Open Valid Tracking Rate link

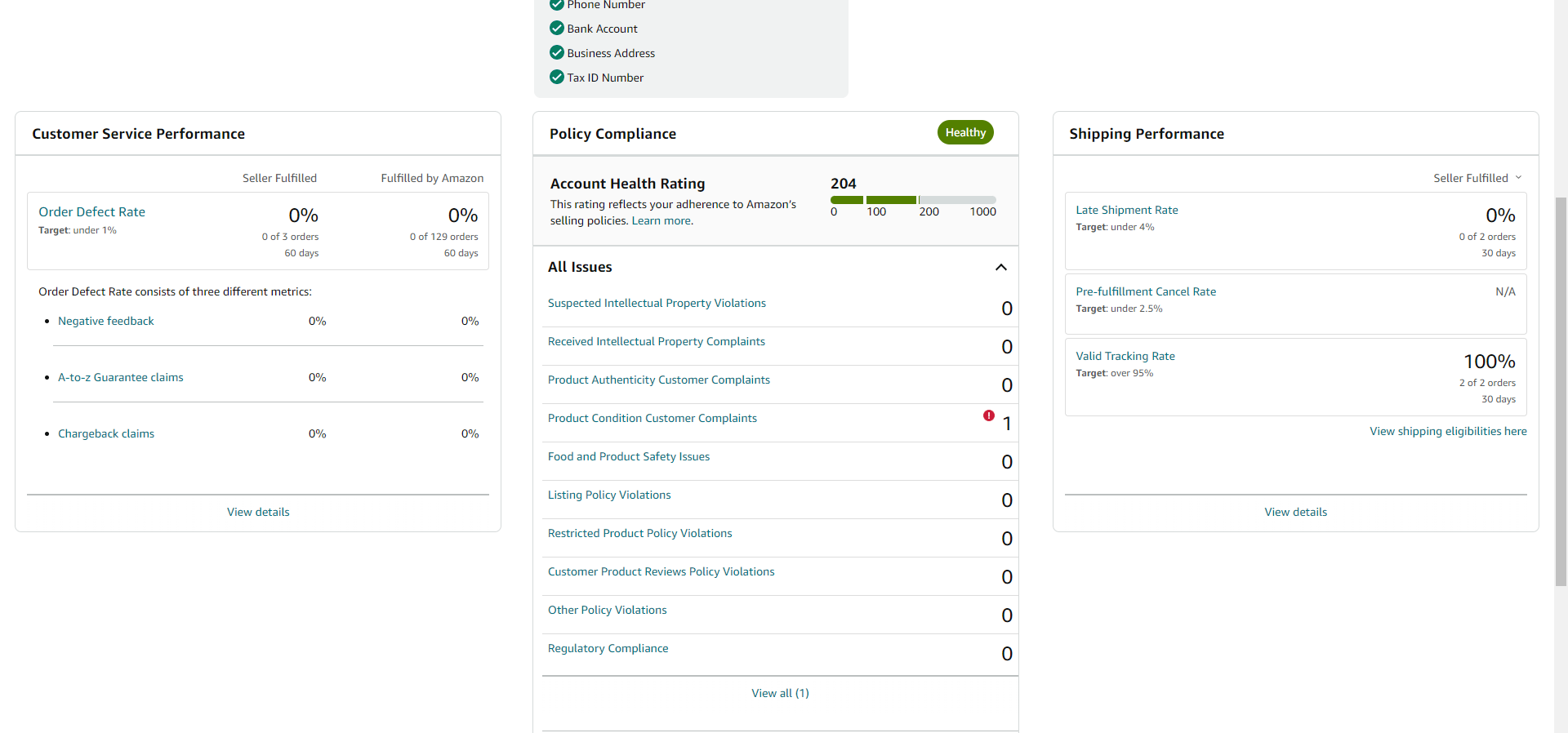[1125, 356]
